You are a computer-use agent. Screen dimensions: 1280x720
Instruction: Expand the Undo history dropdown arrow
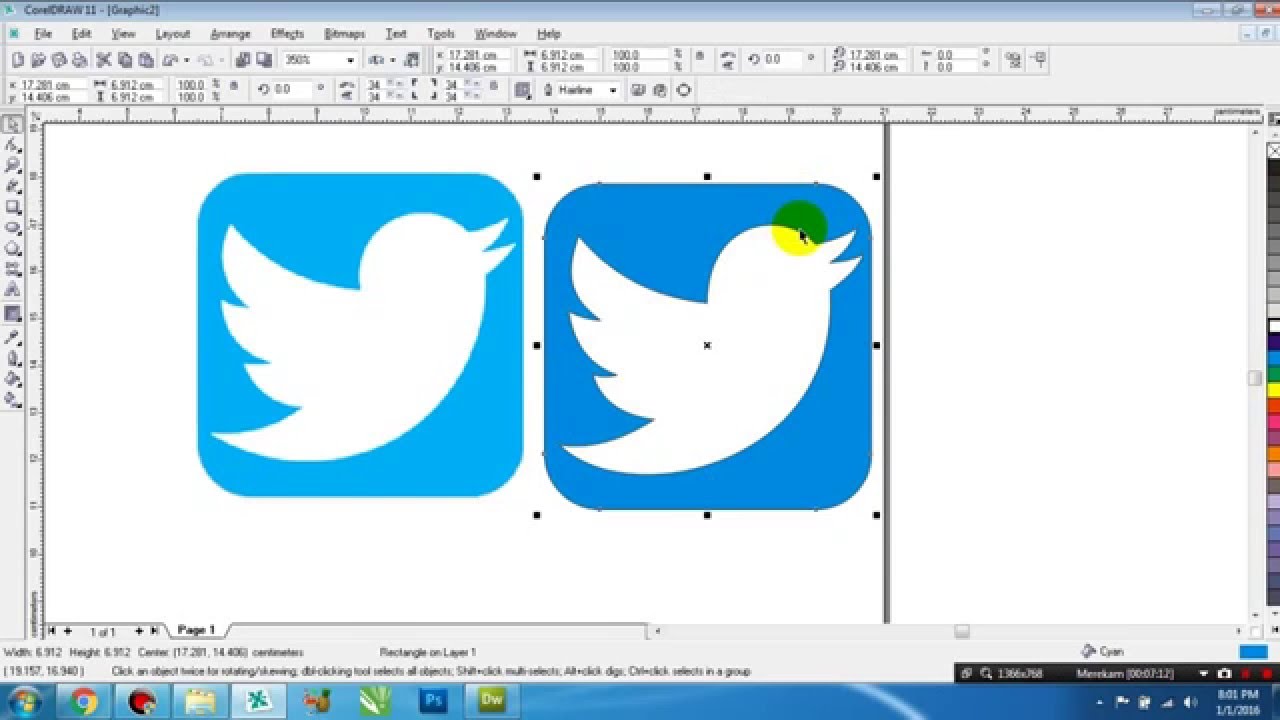[186, 60]
